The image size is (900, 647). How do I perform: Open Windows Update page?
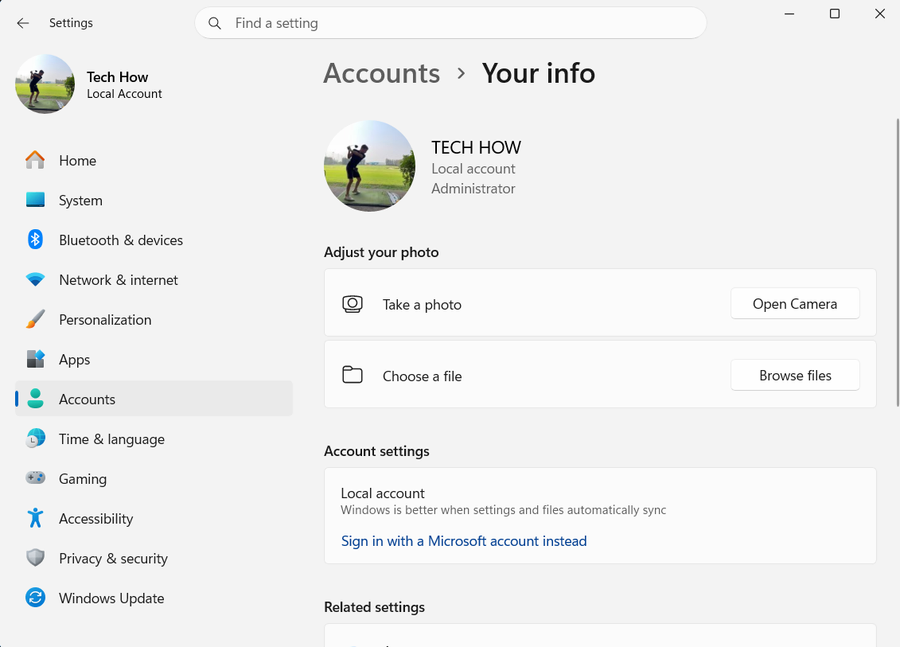[x=154, y=598]
